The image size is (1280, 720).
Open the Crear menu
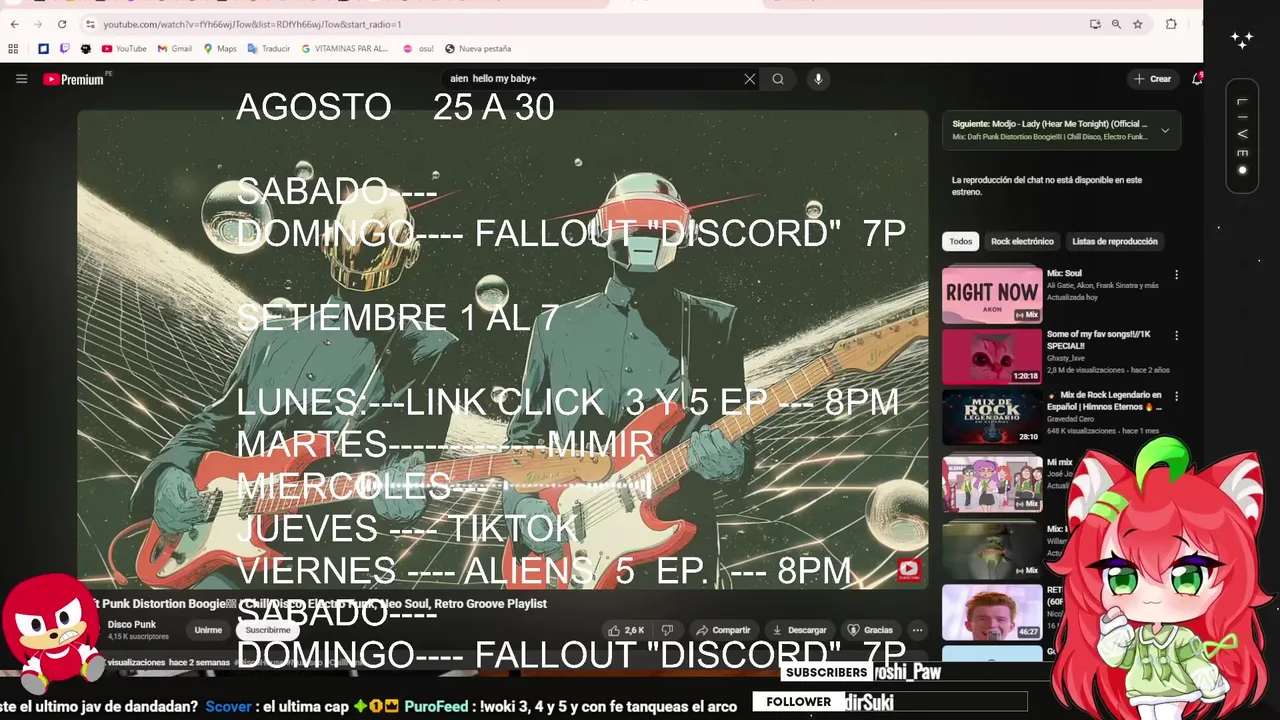[1152, 79]
